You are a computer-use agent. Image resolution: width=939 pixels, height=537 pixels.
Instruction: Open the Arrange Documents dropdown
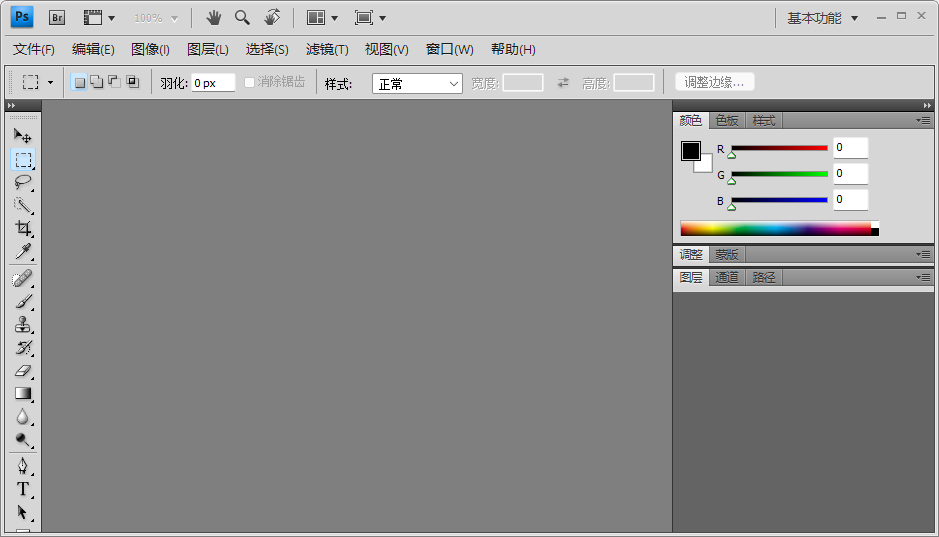click(322, 18)
